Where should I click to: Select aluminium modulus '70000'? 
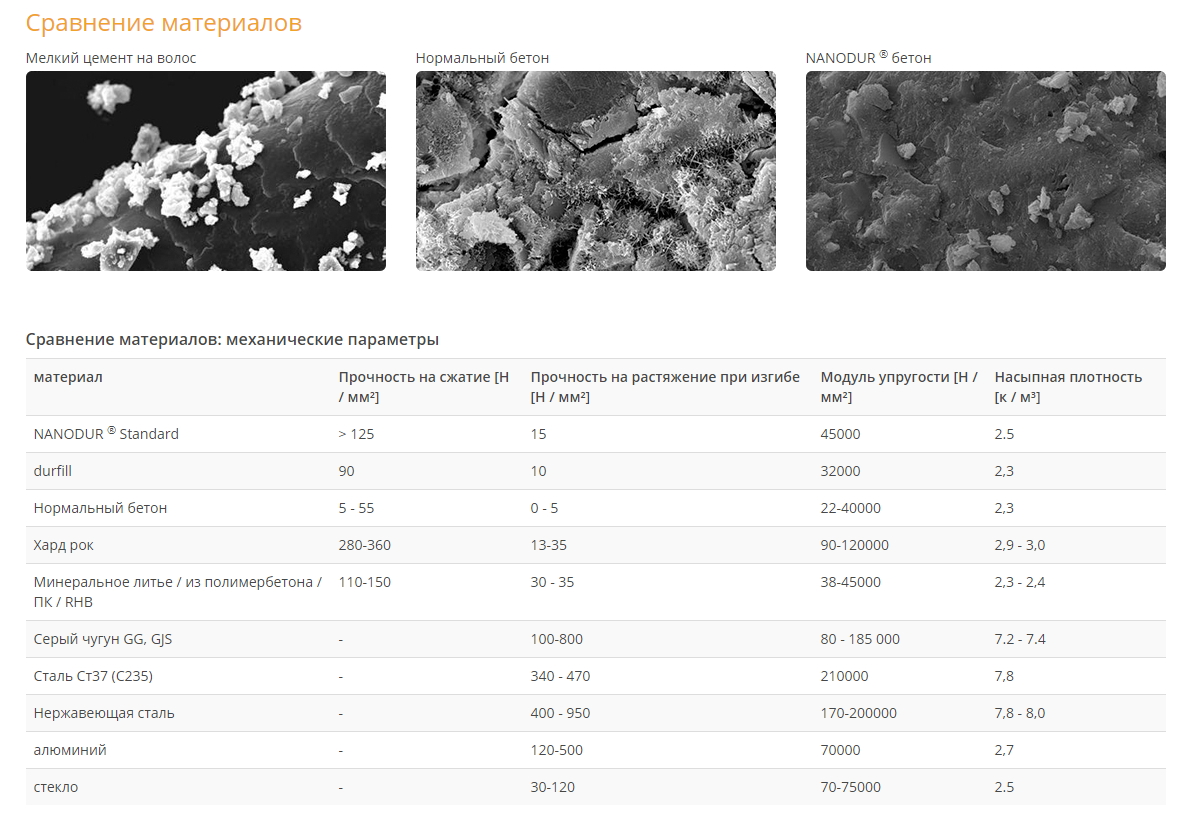point(840,750)
